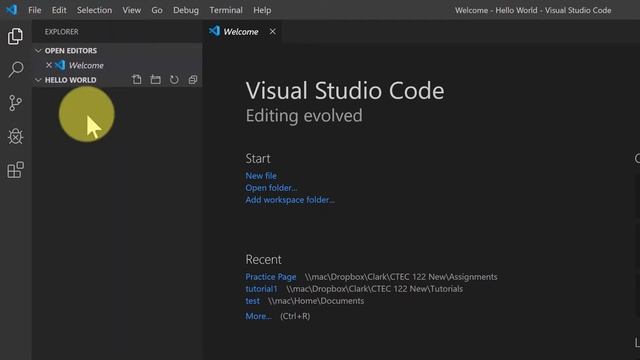Viewport: 640px width, 360px height.
Task: Collapse the Open Editors section
Action: [38, 51]
